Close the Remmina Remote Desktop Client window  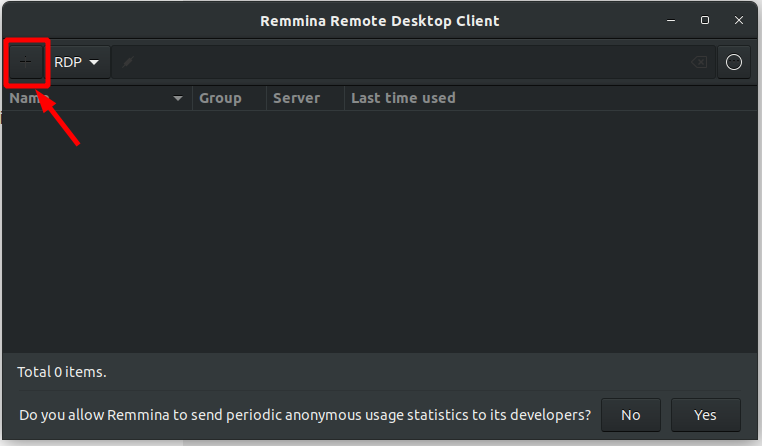coord(738,20)
